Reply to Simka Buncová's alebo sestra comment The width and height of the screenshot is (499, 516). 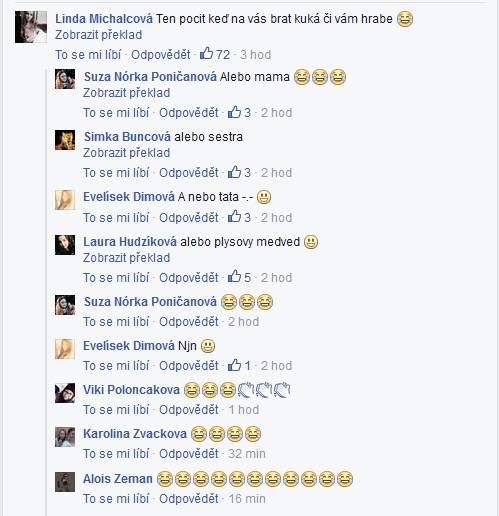point(189,173)
